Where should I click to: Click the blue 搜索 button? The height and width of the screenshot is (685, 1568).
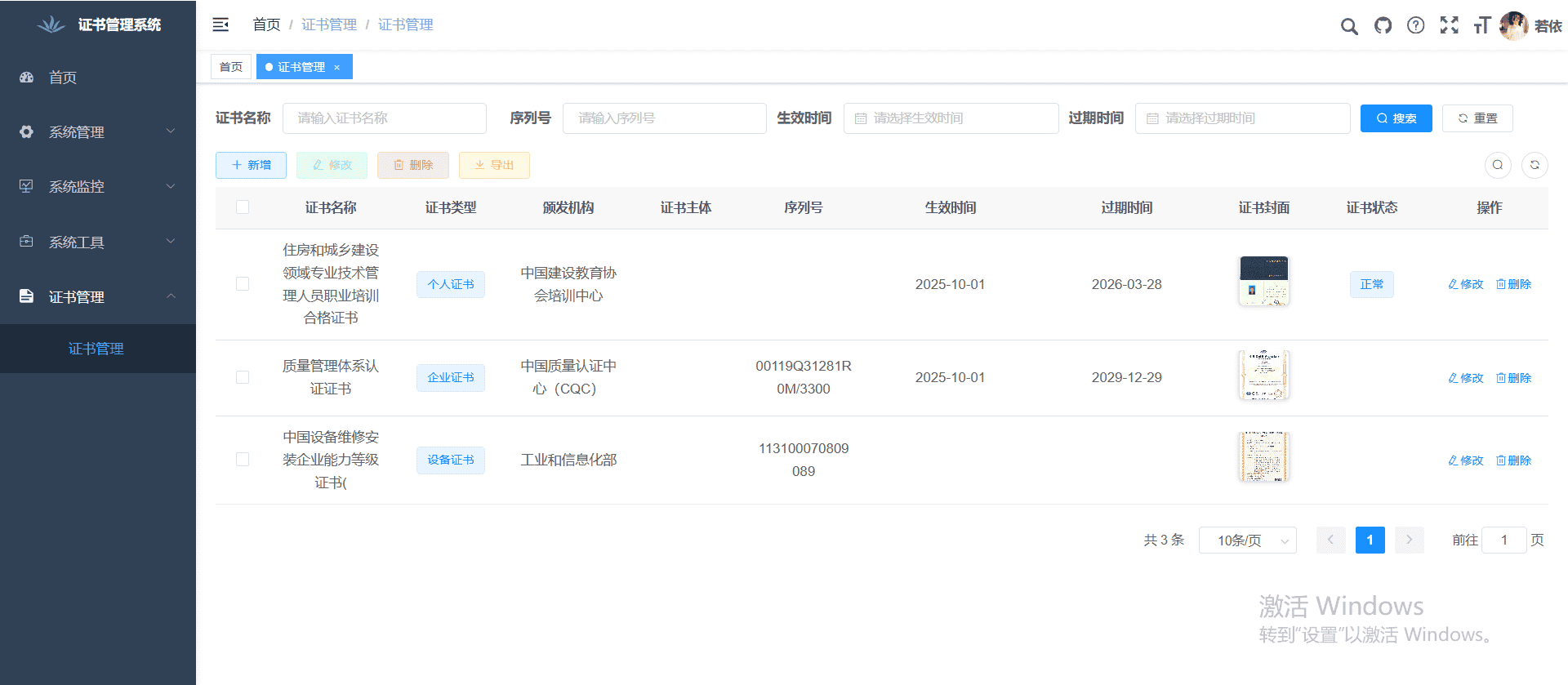click(1396, 118)
